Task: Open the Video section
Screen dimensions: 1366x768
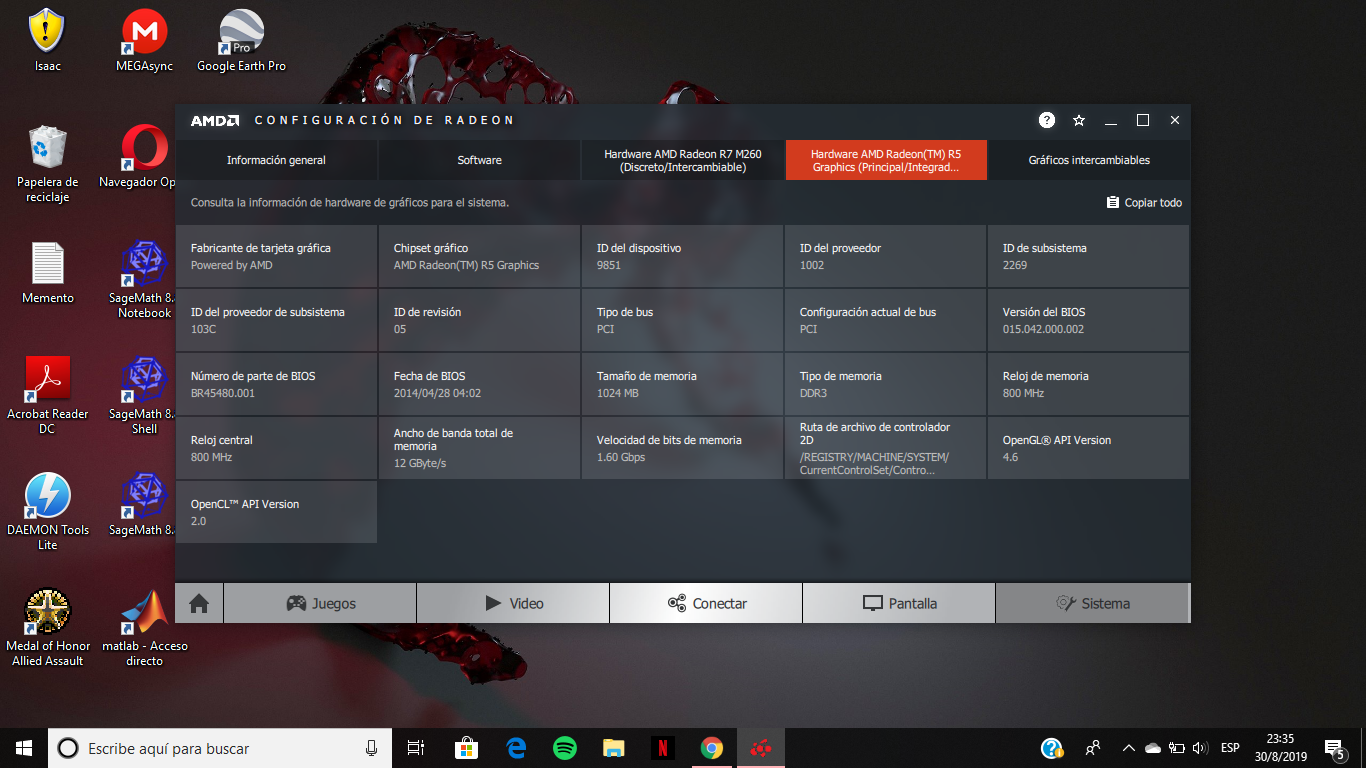Action: [x=513, y=603]
